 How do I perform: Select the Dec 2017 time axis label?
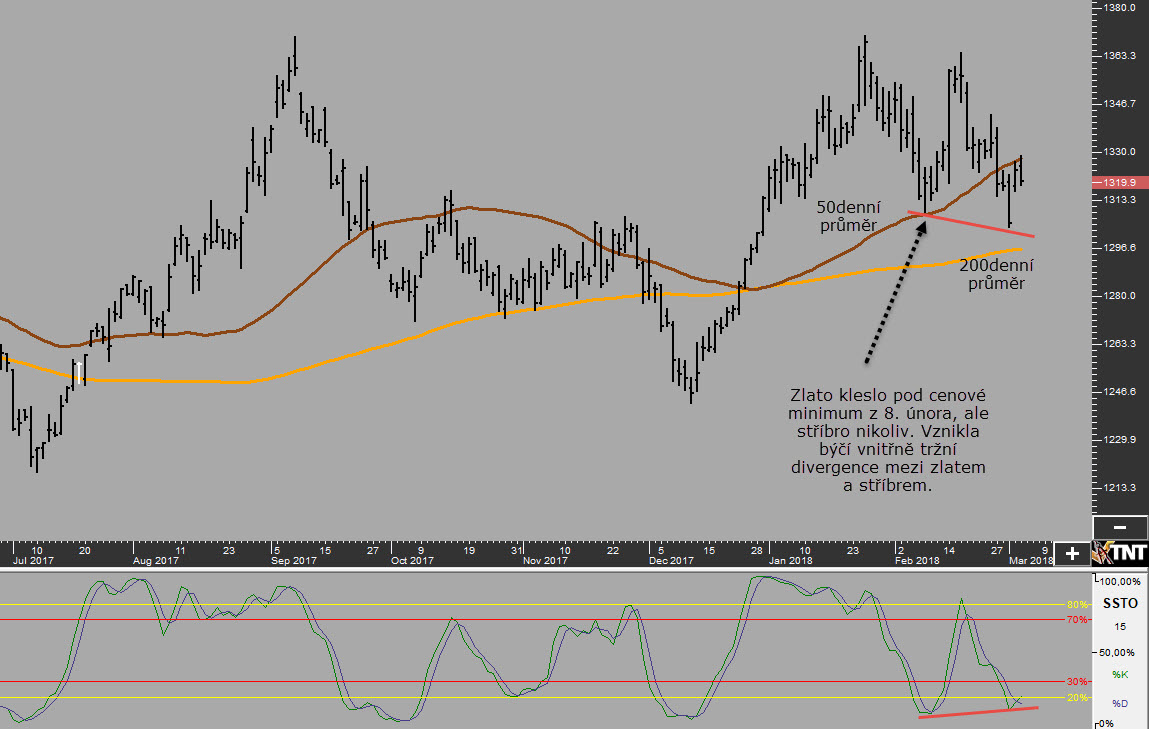coord(671,560)
